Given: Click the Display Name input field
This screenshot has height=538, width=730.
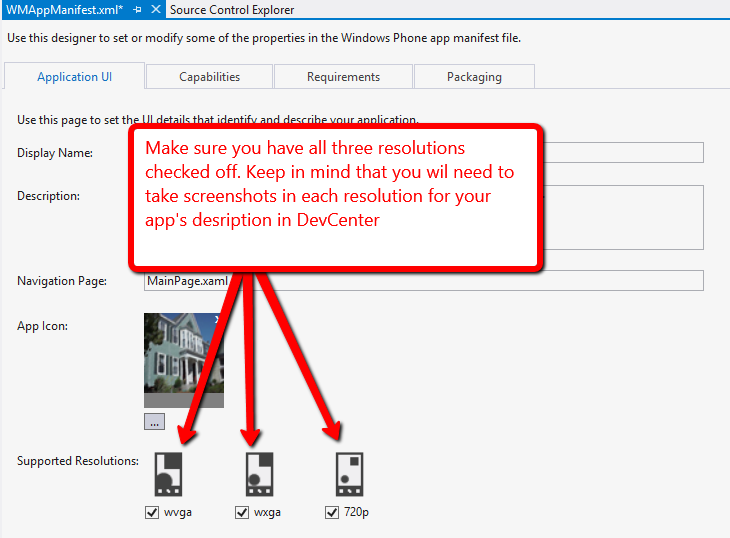Looking at the screenshot, I should click(620, 152).
